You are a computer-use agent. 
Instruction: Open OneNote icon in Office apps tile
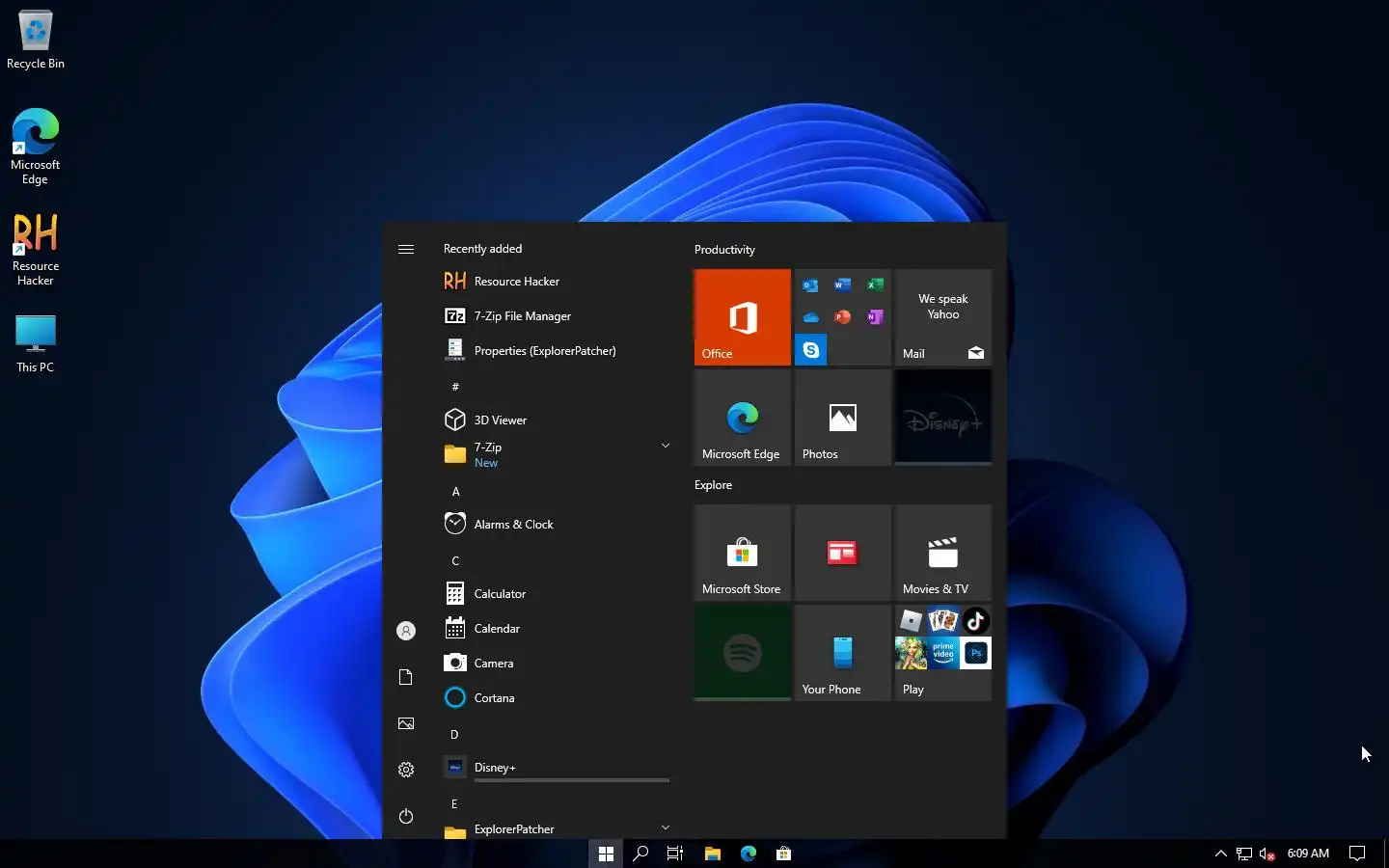click(x=875, y=317)
